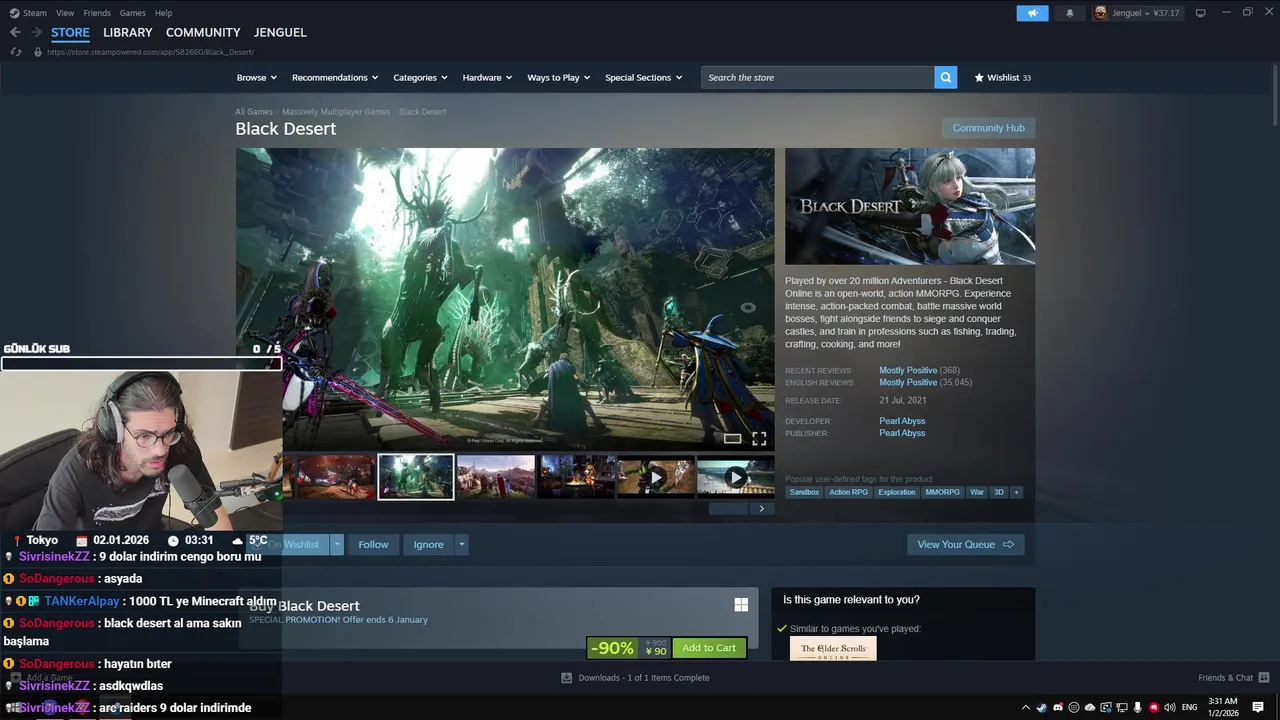The height and width of the screenshot is (720, 1280).
Task: Open the Help menu
Action: tap(164, 13)
